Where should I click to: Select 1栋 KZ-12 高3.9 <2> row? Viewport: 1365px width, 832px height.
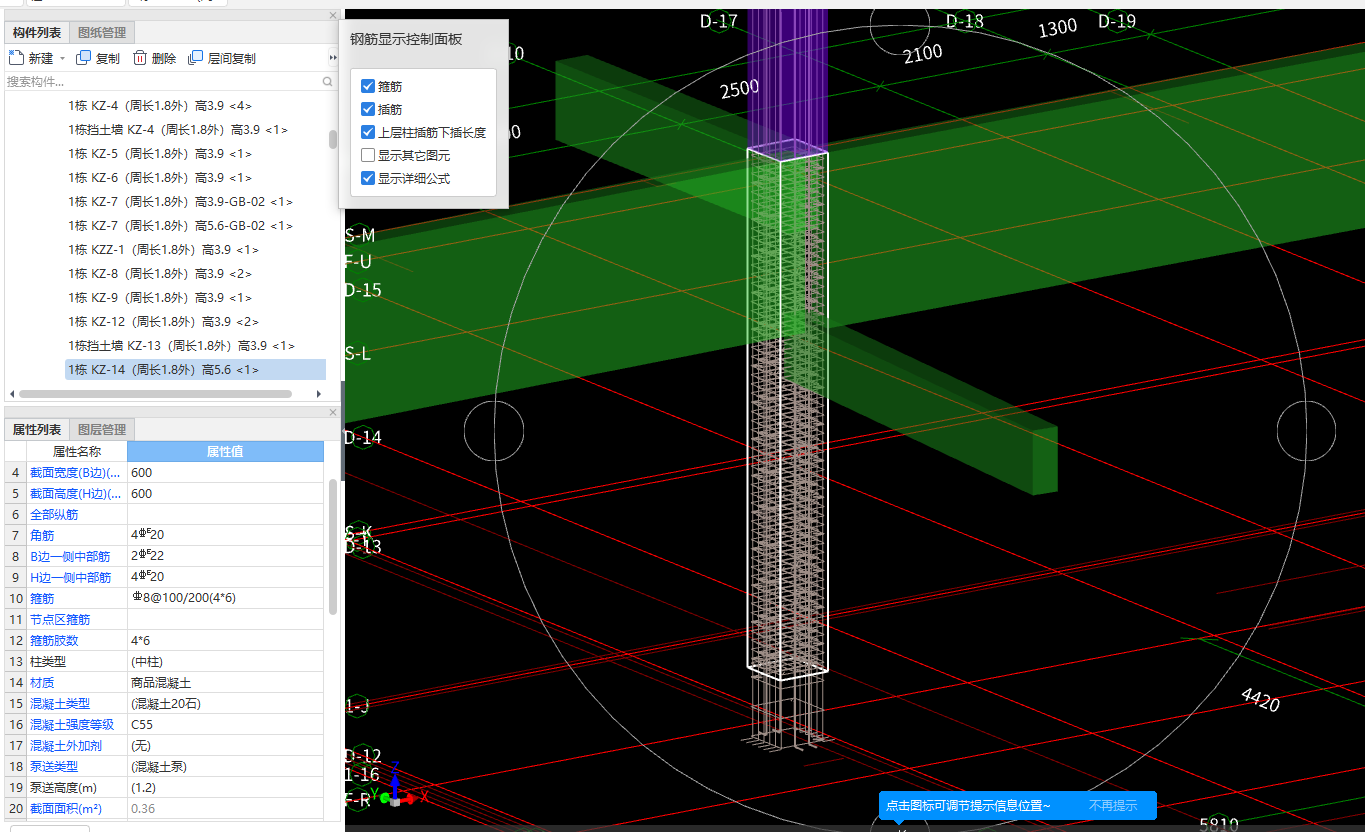click(163, 321)
